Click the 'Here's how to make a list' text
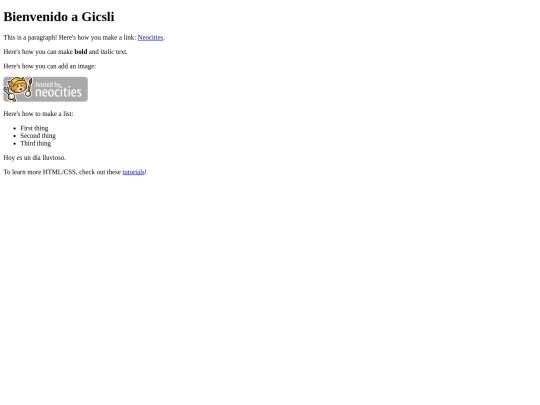The image size is (540, 405). (38, 114)
